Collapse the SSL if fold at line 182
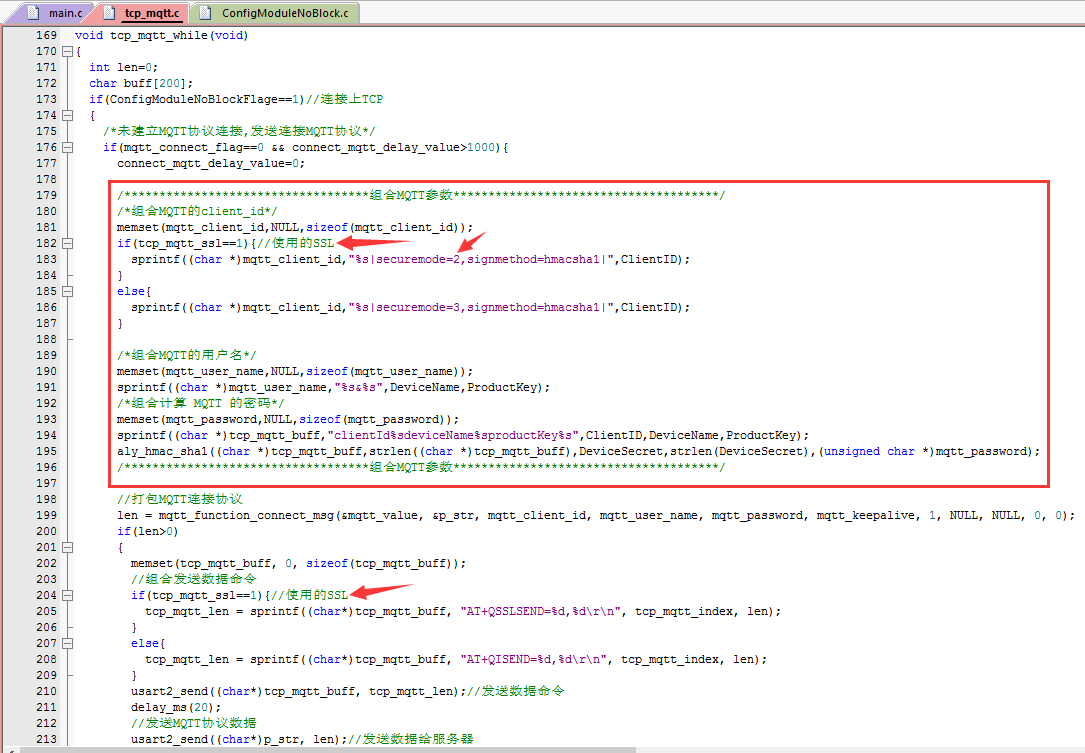The image size is (1085, 753). [x=67, y=243]
